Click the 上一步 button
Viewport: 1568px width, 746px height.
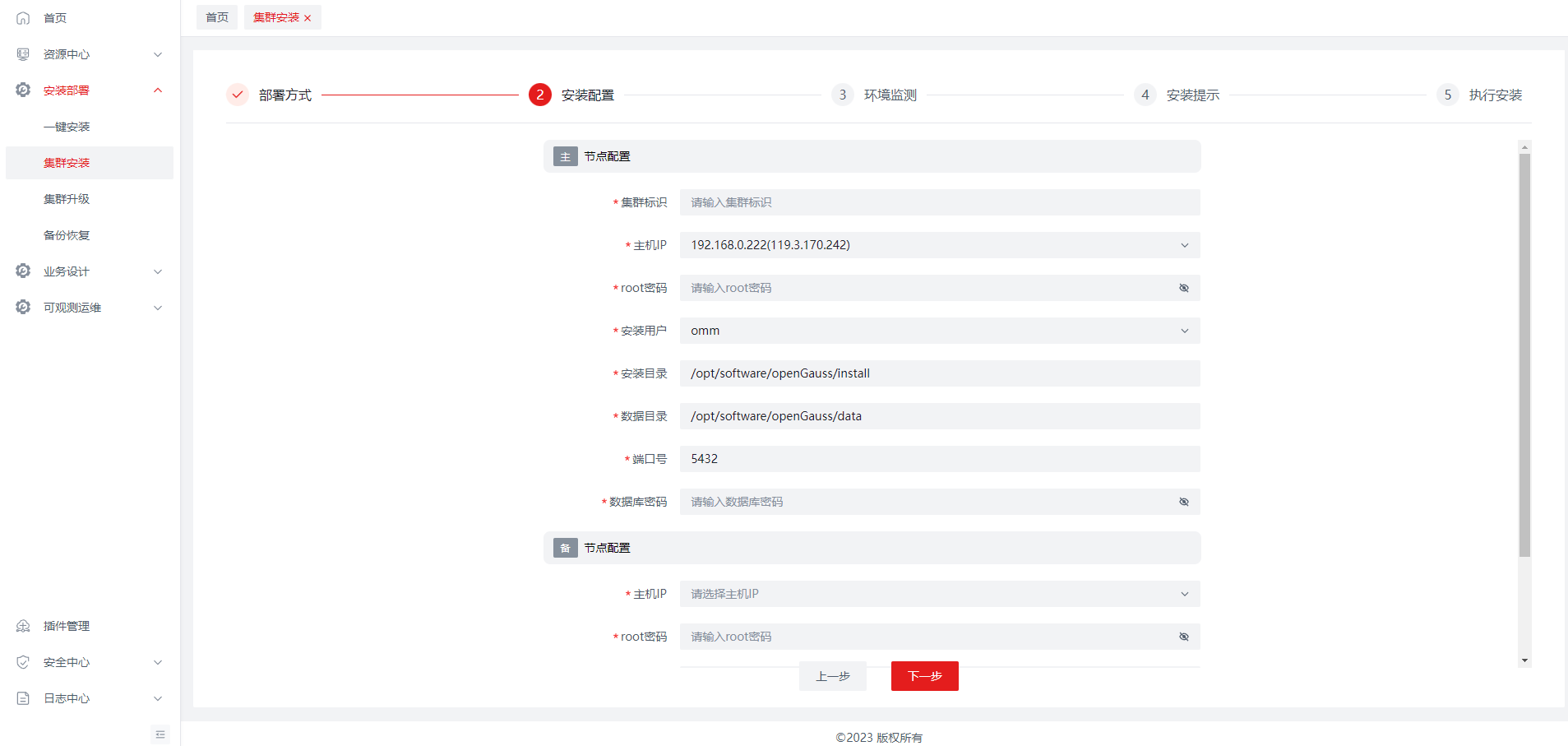tap(832, 676)
